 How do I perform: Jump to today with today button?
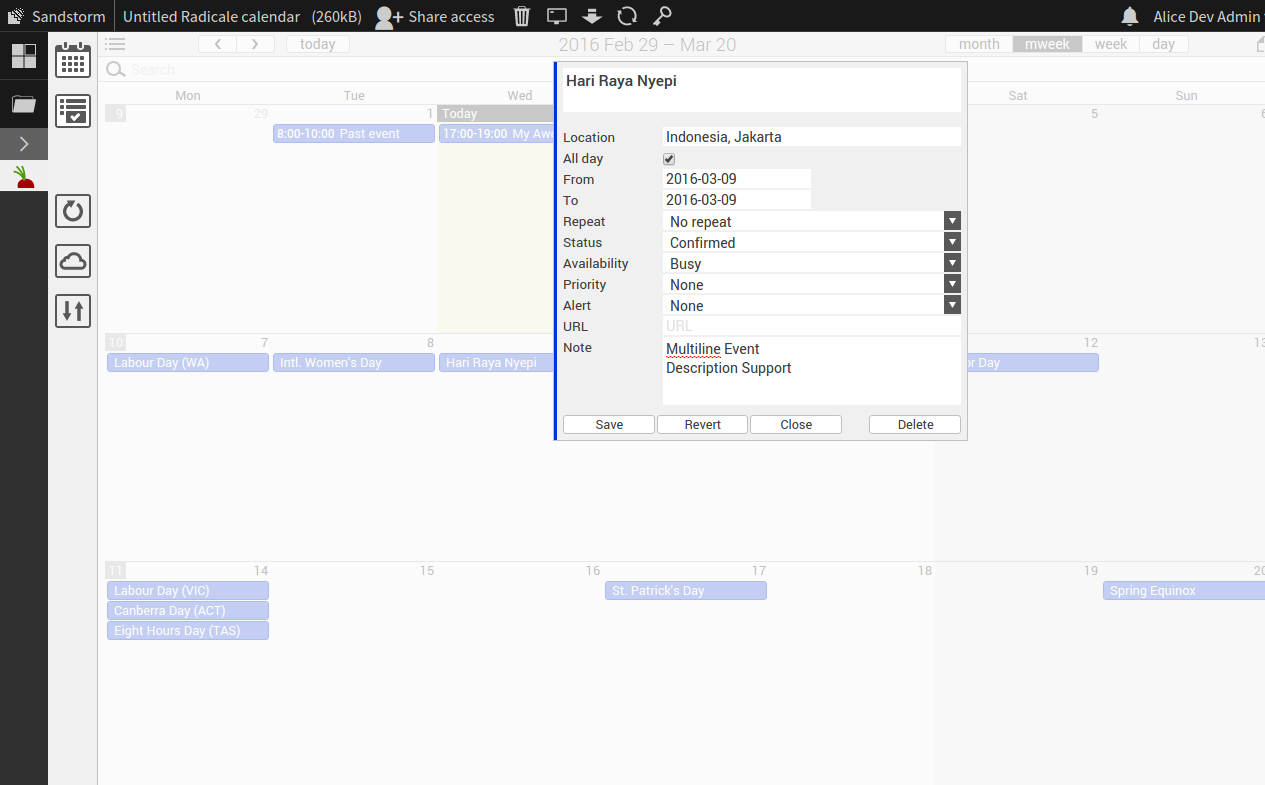click(318, 44)
